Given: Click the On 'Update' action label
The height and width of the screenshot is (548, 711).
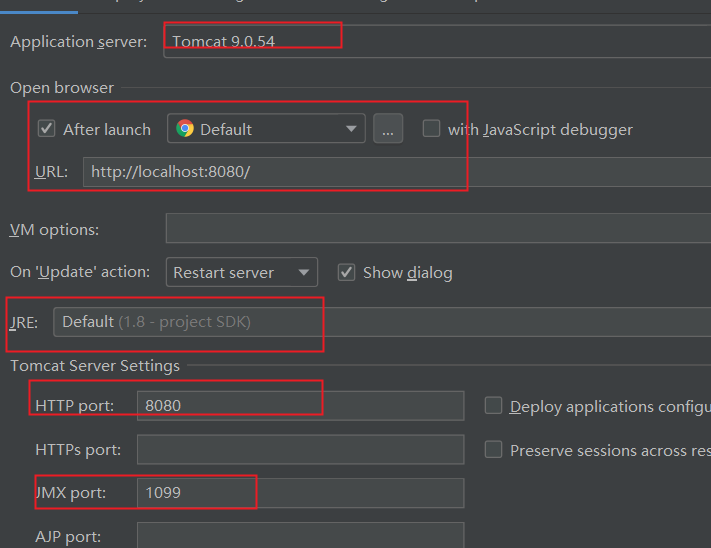Looking at the screenshot, I should click(x=80, y=272).
